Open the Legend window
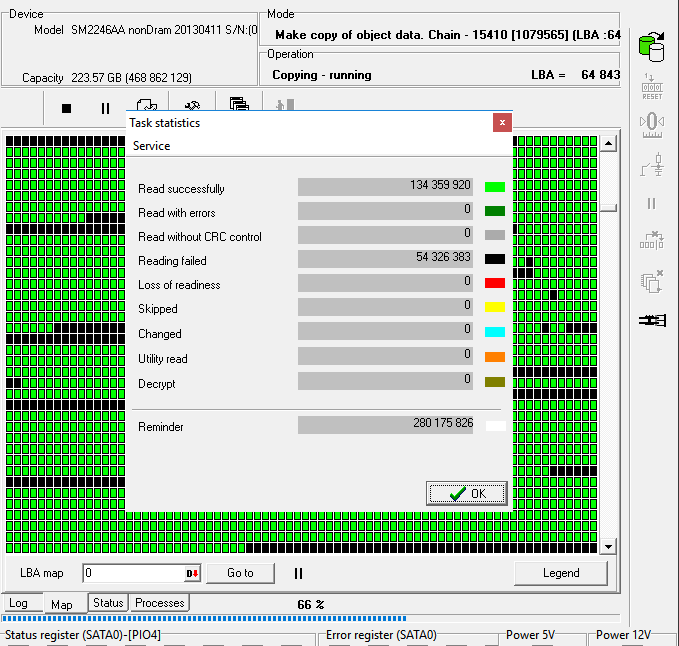679x646 pixels. 560,573
